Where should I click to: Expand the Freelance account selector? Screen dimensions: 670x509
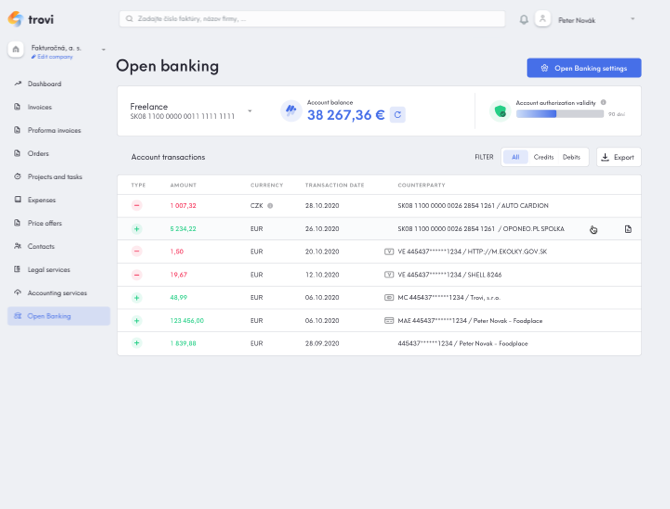(x=250, y=111)
